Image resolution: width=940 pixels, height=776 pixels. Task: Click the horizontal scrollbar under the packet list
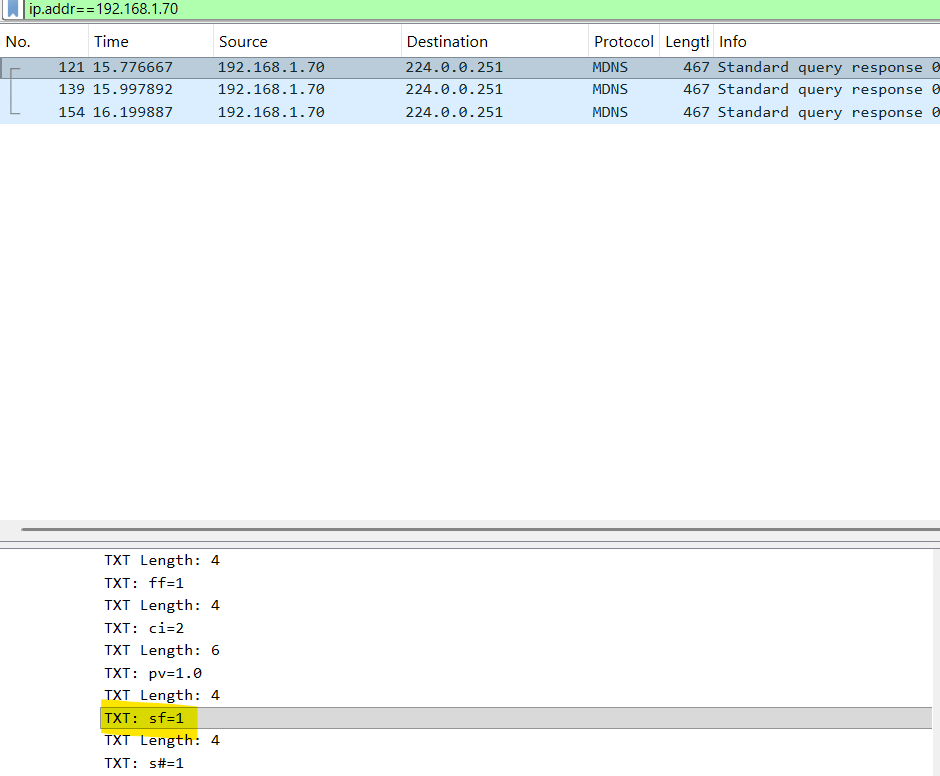point(480,529)
